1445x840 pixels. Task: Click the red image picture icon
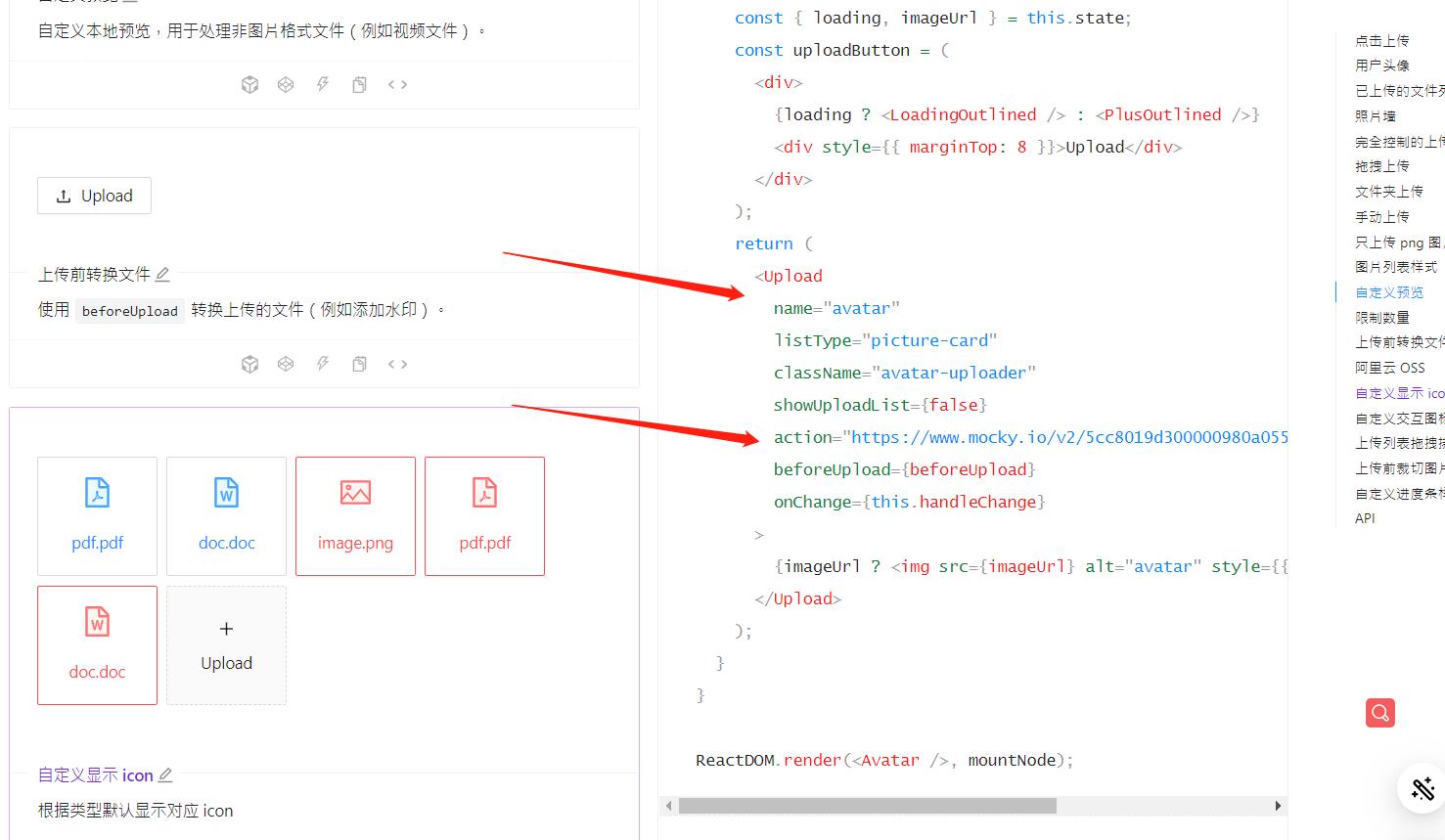355,493
